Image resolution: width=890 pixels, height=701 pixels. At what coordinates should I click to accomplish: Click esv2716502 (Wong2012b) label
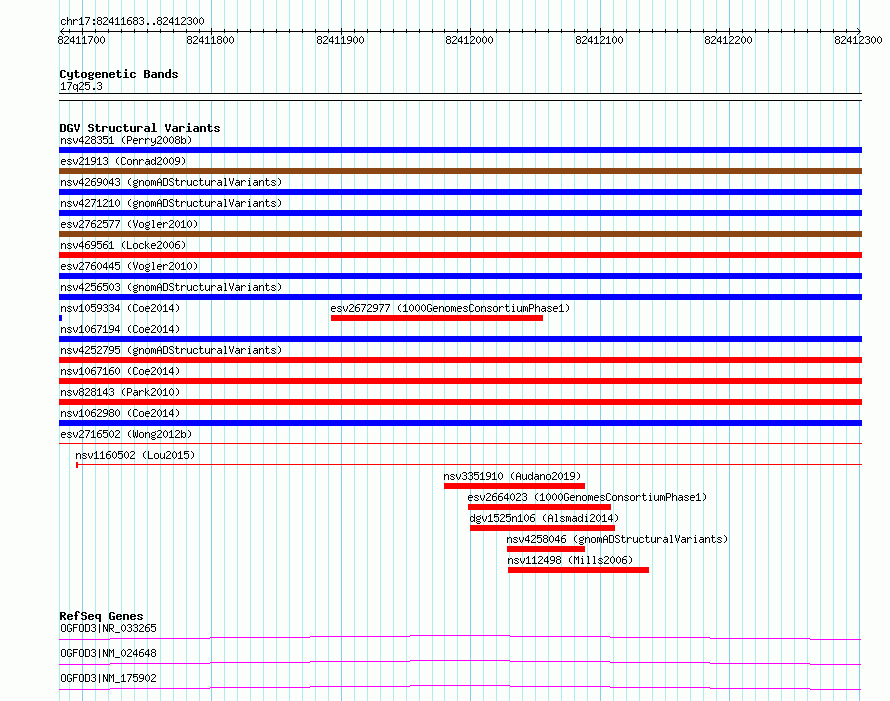click(126, 434)
